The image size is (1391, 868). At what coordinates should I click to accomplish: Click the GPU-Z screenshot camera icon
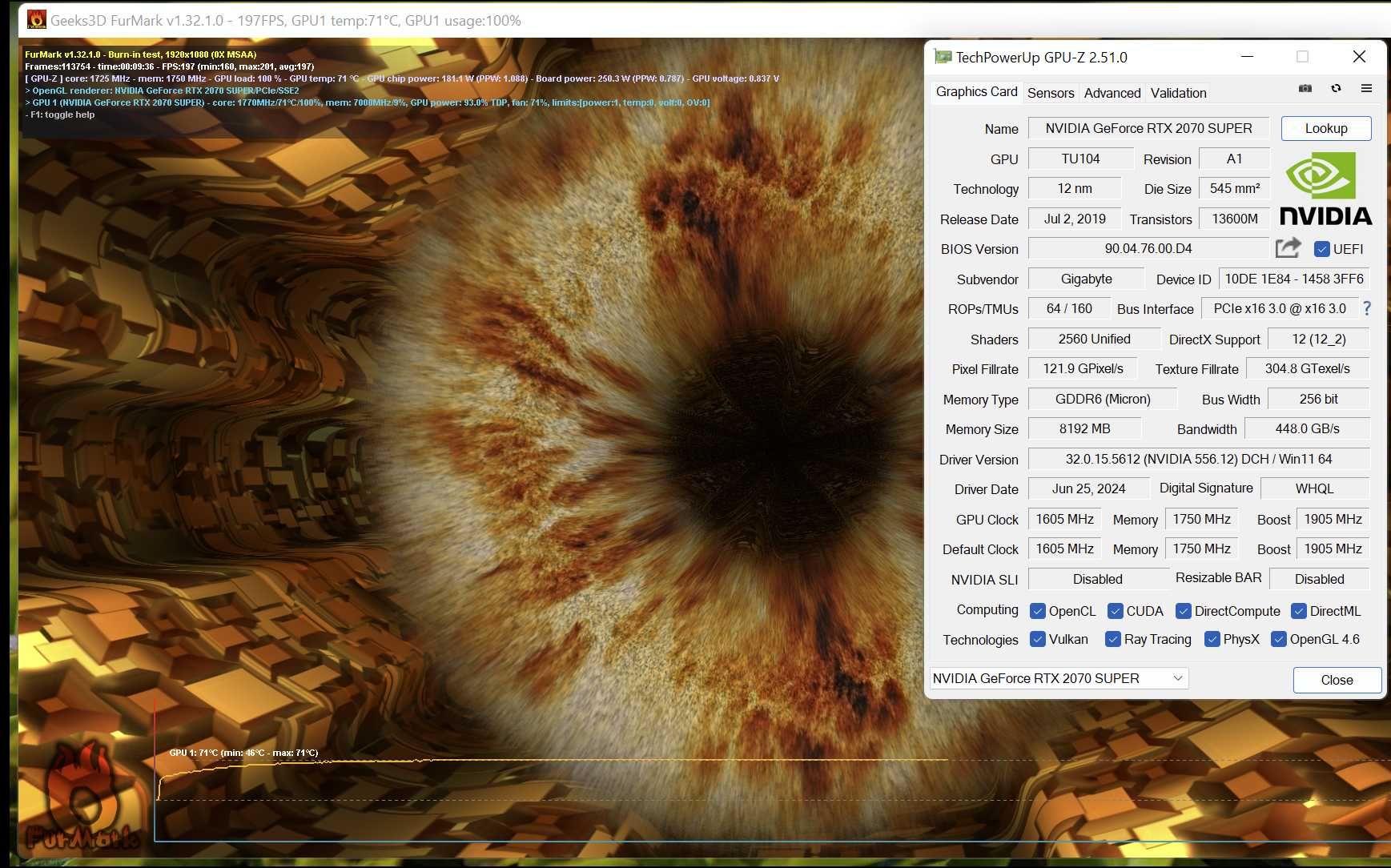pos(1305,89)
